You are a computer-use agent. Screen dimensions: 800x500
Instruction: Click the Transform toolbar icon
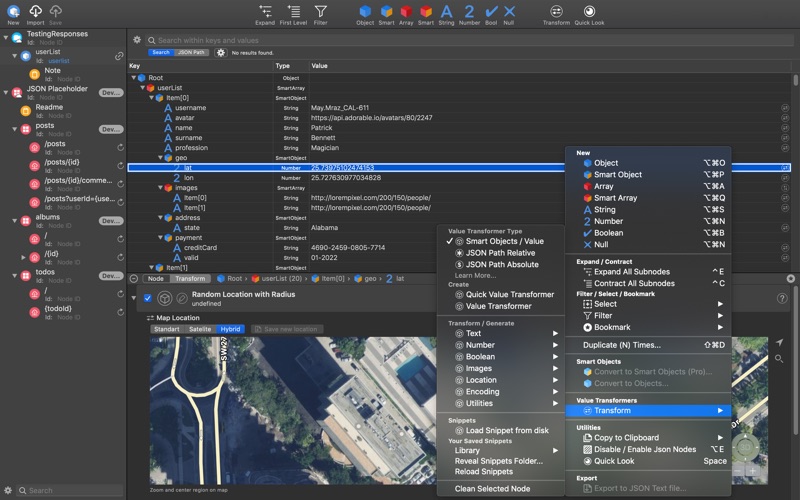[556, 12]
